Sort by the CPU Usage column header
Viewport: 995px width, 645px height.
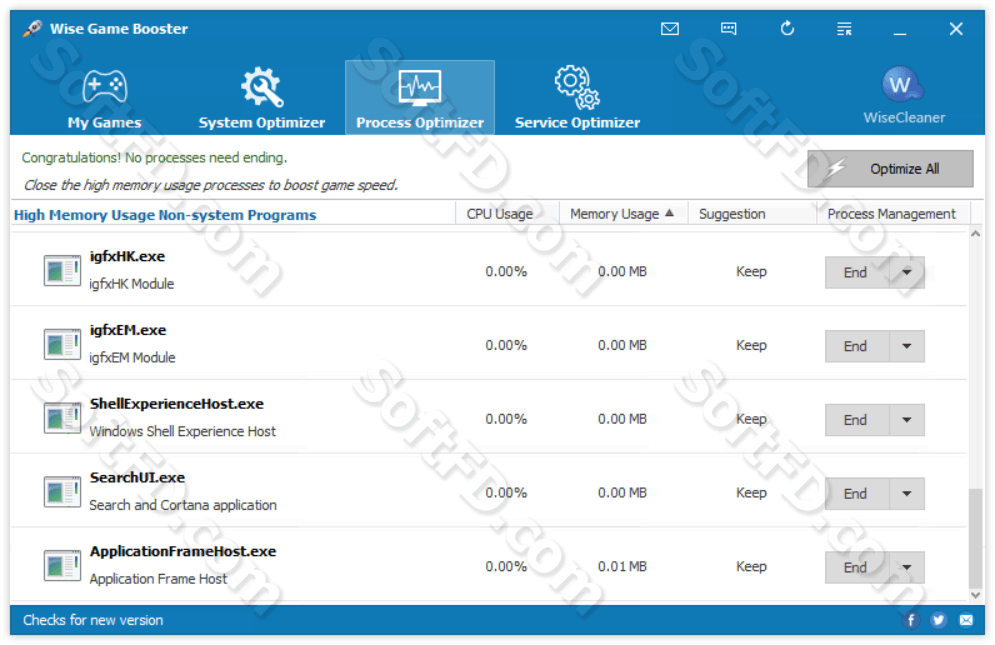coord(507,214)
